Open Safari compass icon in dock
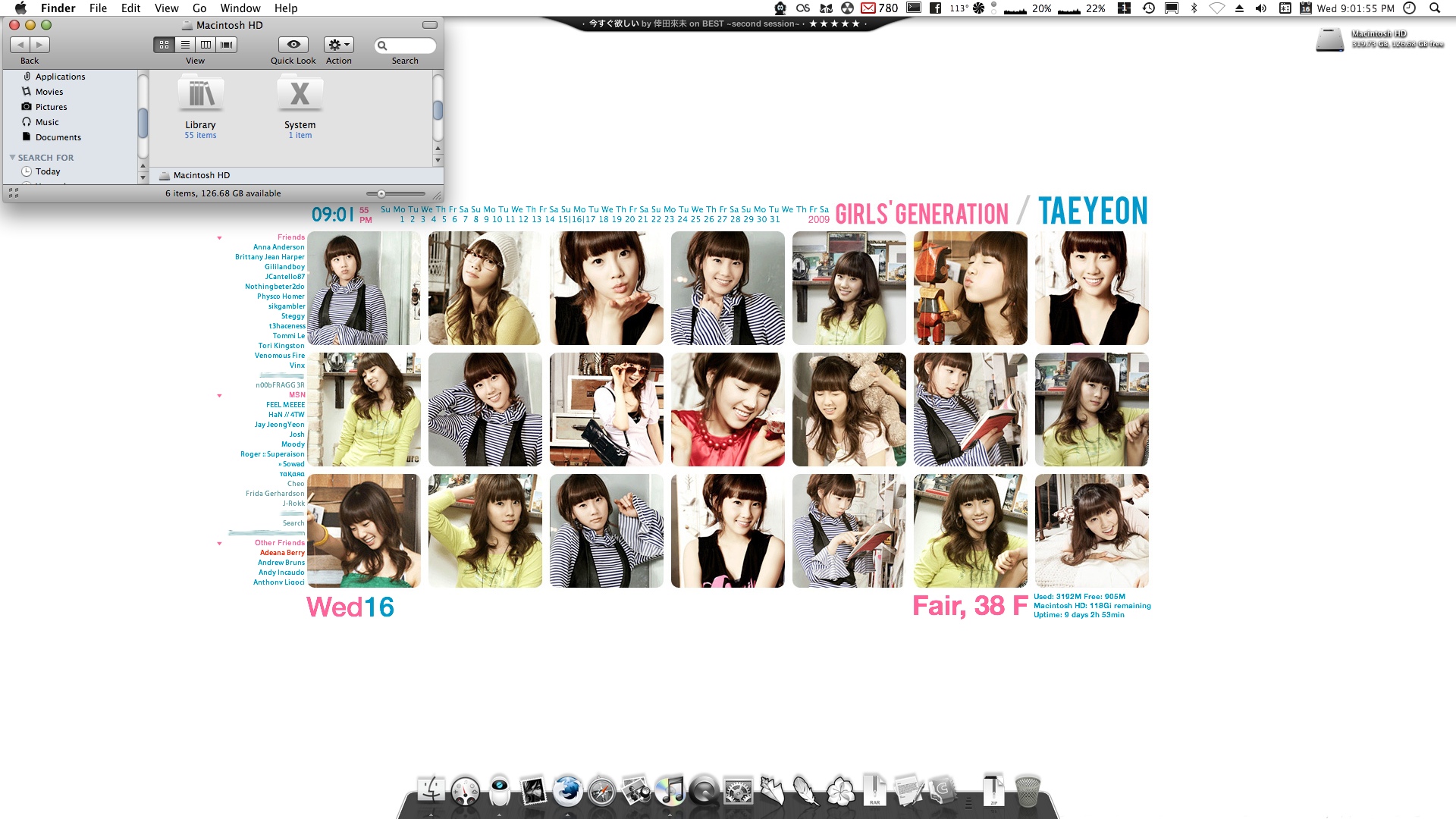1456x819 pixels. click(601, 792)
